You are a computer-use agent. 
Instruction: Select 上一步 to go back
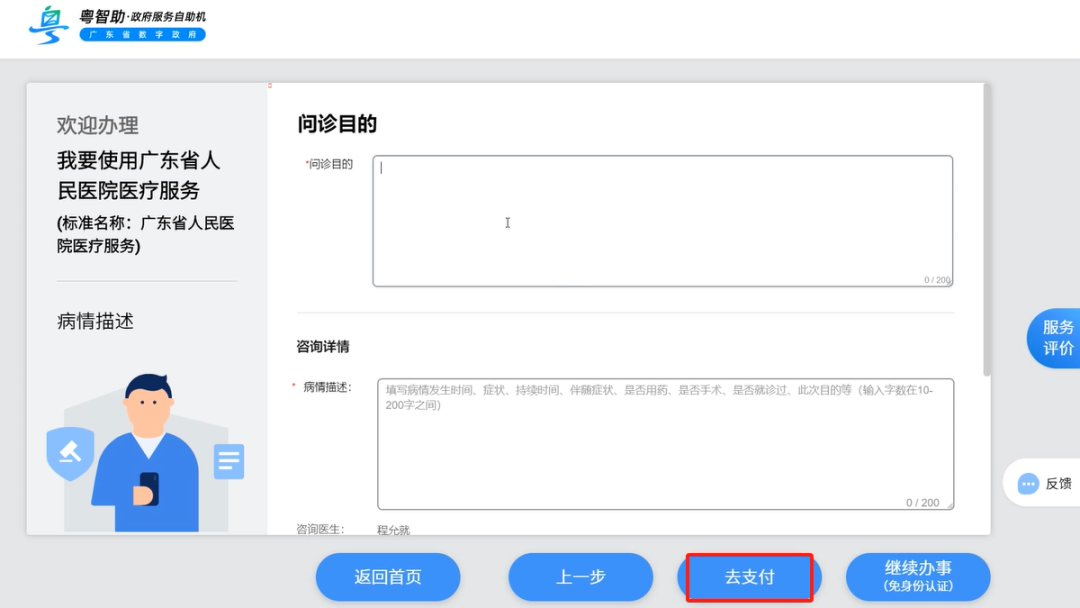[x=580, y=577]
